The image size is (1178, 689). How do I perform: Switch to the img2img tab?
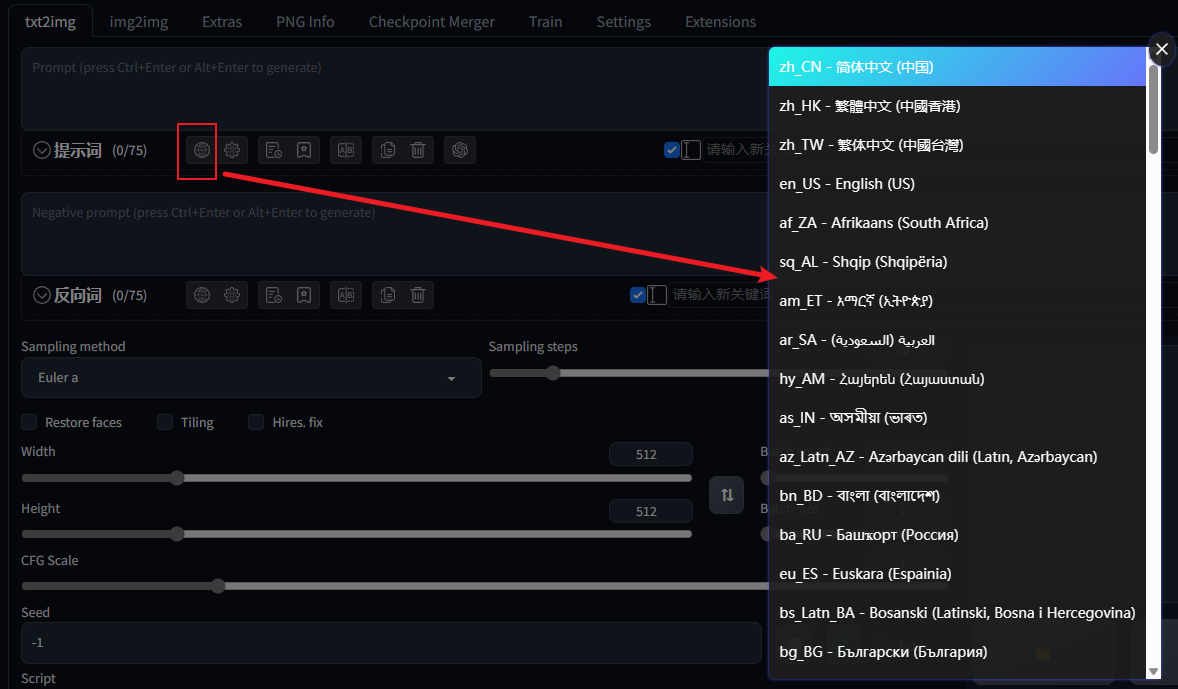point(138,21)
